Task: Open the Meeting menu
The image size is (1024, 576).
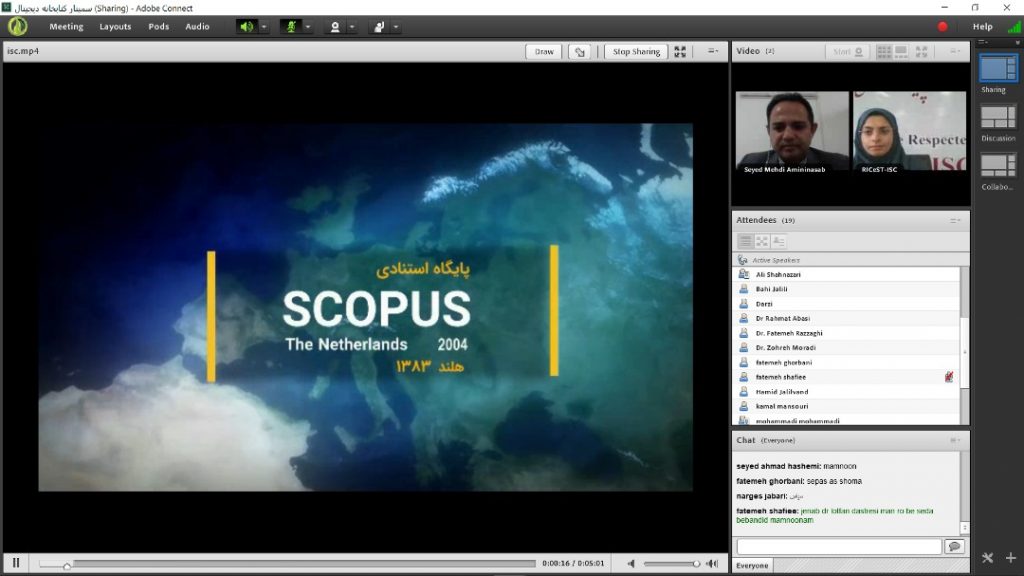Action: coord(66,27)
